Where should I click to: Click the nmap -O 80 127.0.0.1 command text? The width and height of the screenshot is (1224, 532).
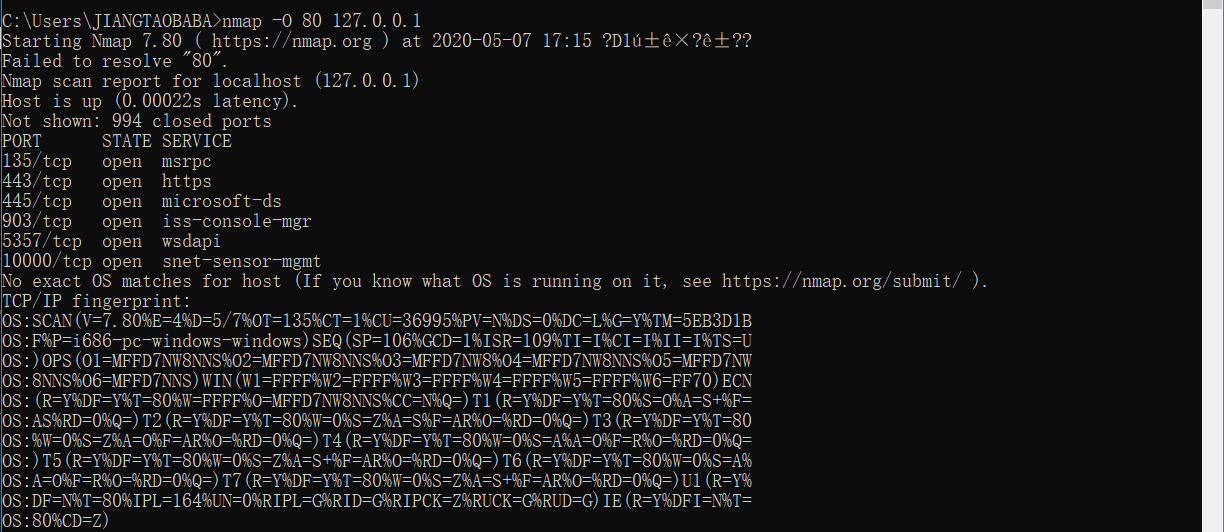point(309,20)
